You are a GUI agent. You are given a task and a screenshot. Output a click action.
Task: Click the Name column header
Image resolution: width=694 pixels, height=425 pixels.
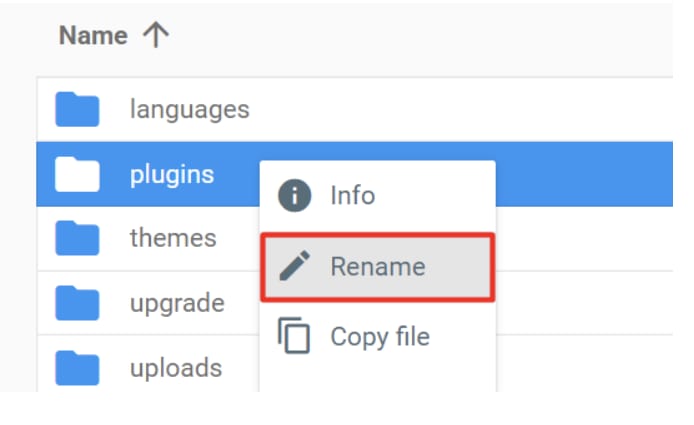pos(93,36)
